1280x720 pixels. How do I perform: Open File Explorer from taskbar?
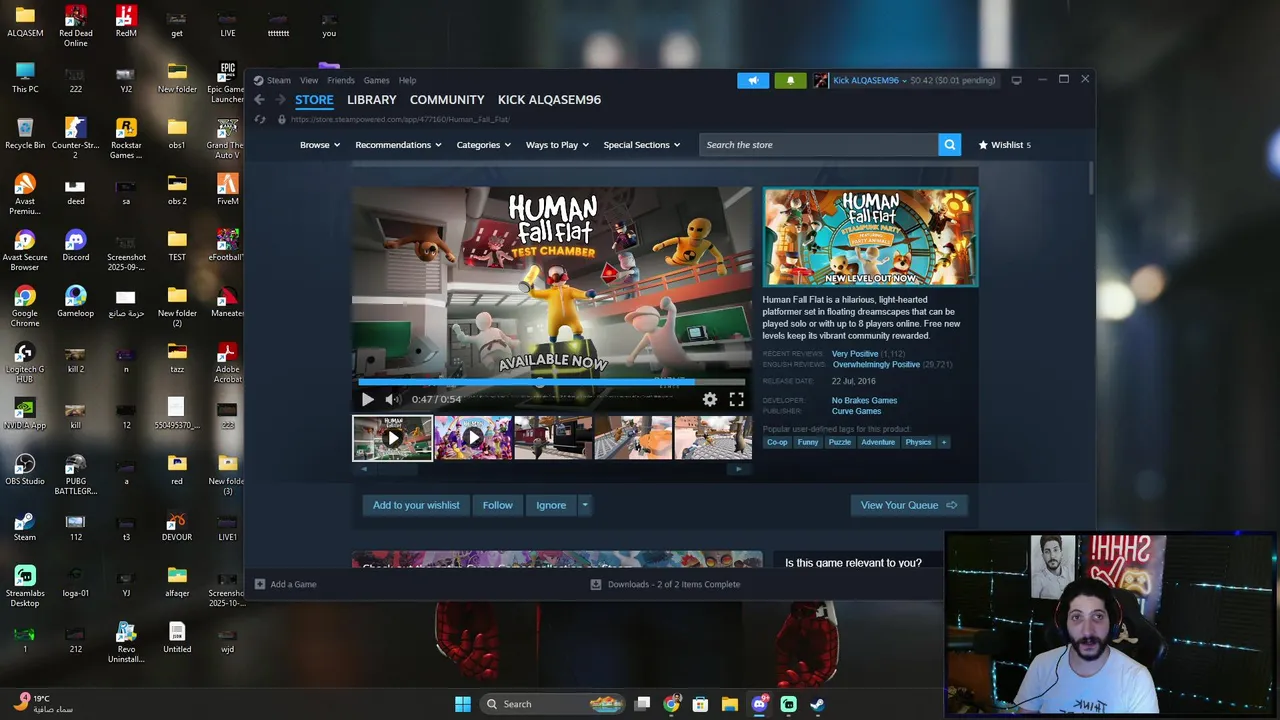(730, 704)
